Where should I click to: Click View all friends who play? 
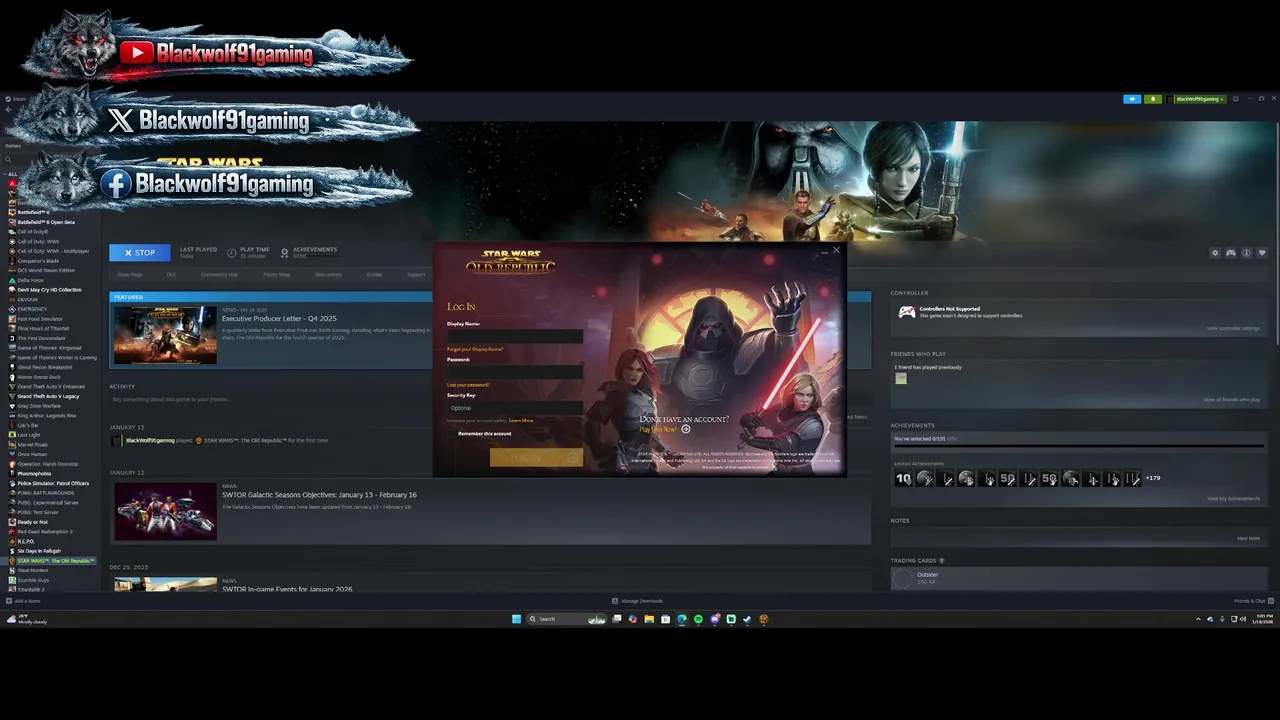pyautogui.click(x=1232, y=399)
